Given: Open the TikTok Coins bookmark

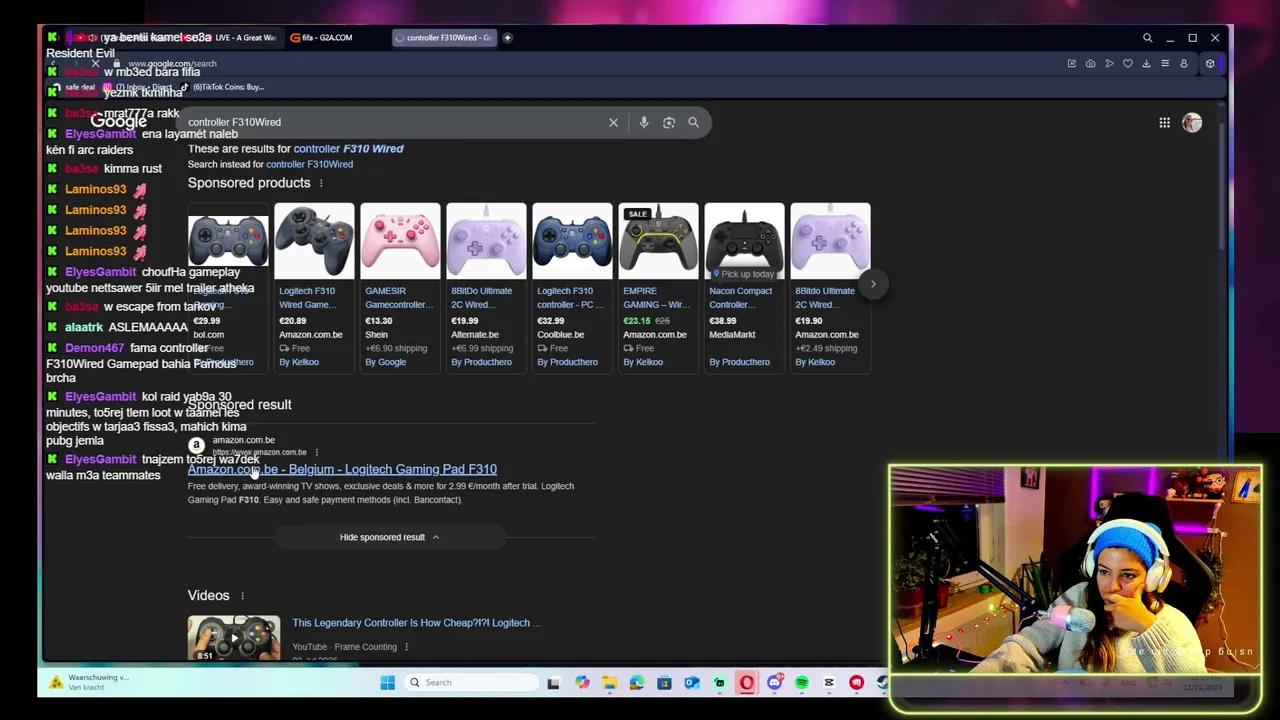Looking at the screenshot, I should 223,87.
